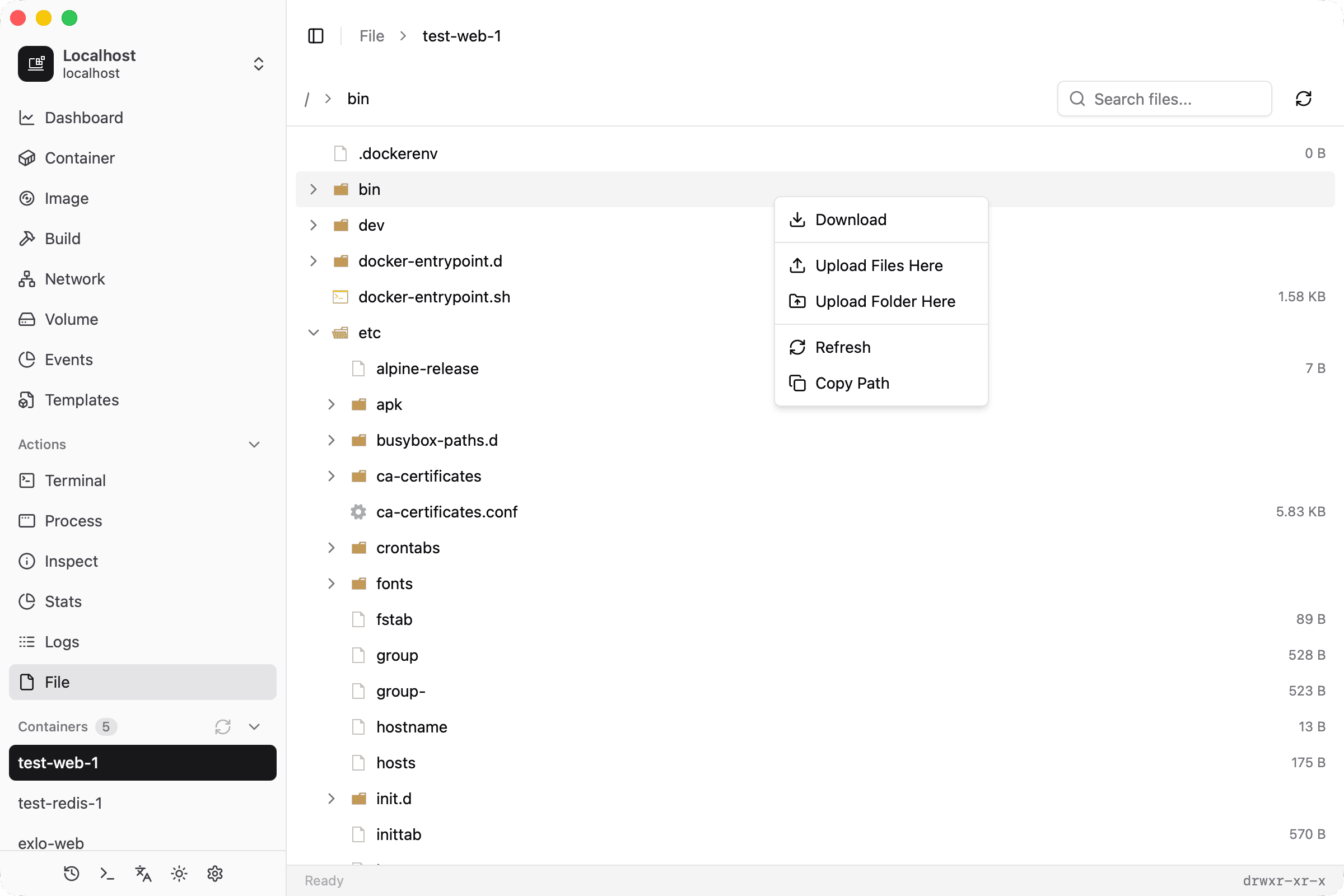Select Upload Folder Here option
Screen dimensions: 1344x896
[x=885, y=301]
